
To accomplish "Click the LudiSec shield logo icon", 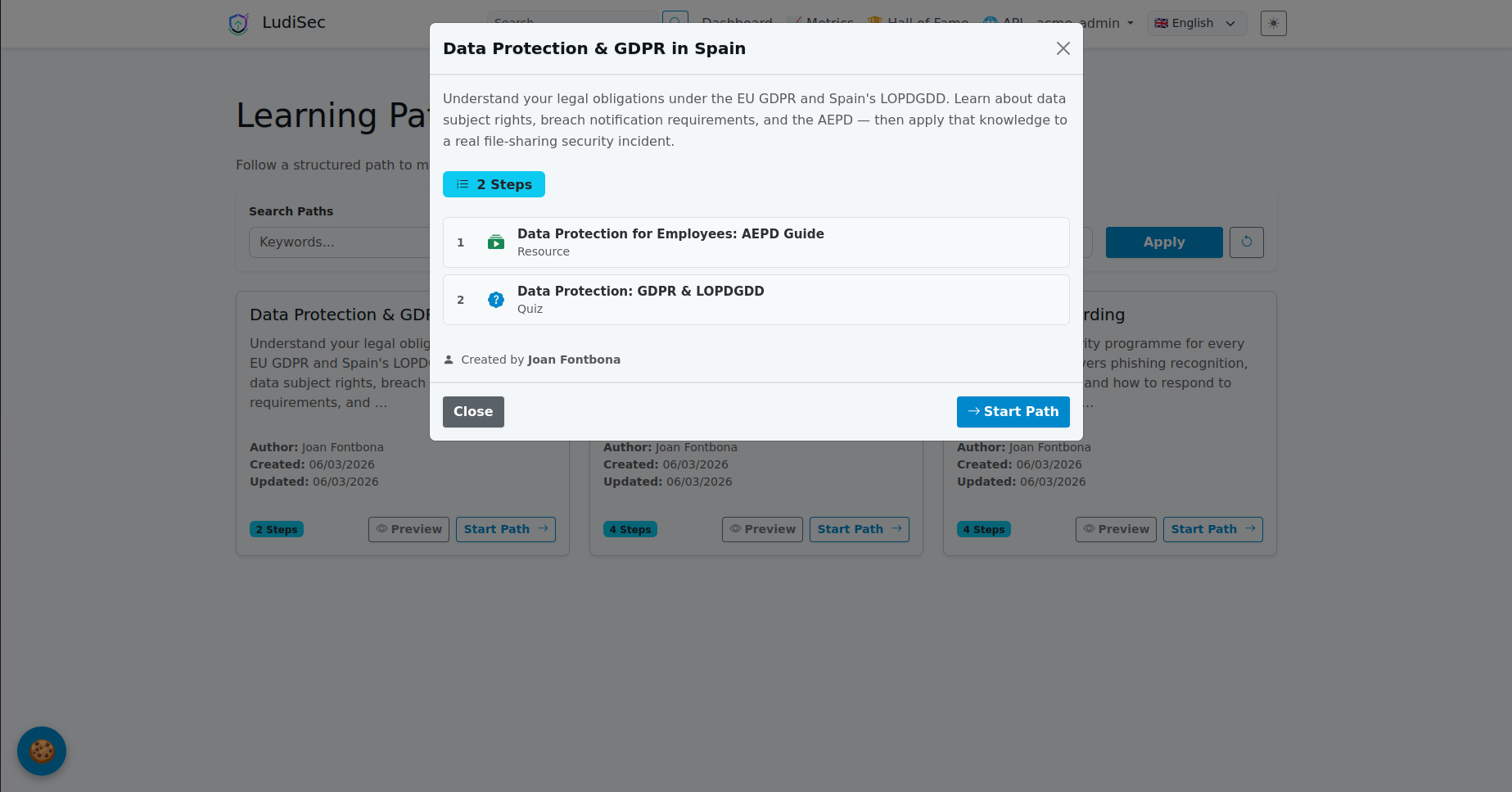I will pos(238,23).
